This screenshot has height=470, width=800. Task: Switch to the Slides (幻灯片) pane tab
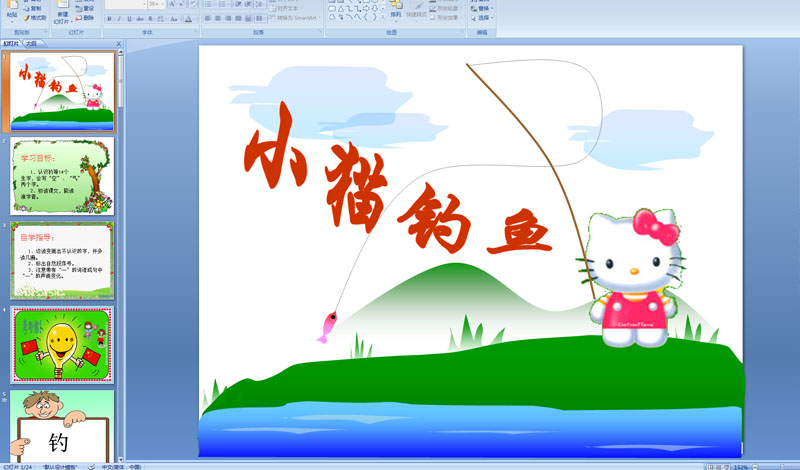coord(11,44)
